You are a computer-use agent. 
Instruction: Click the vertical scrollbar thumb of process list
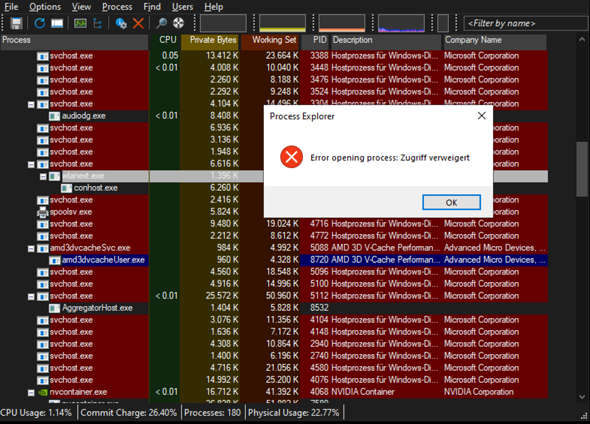pos(582,169)
